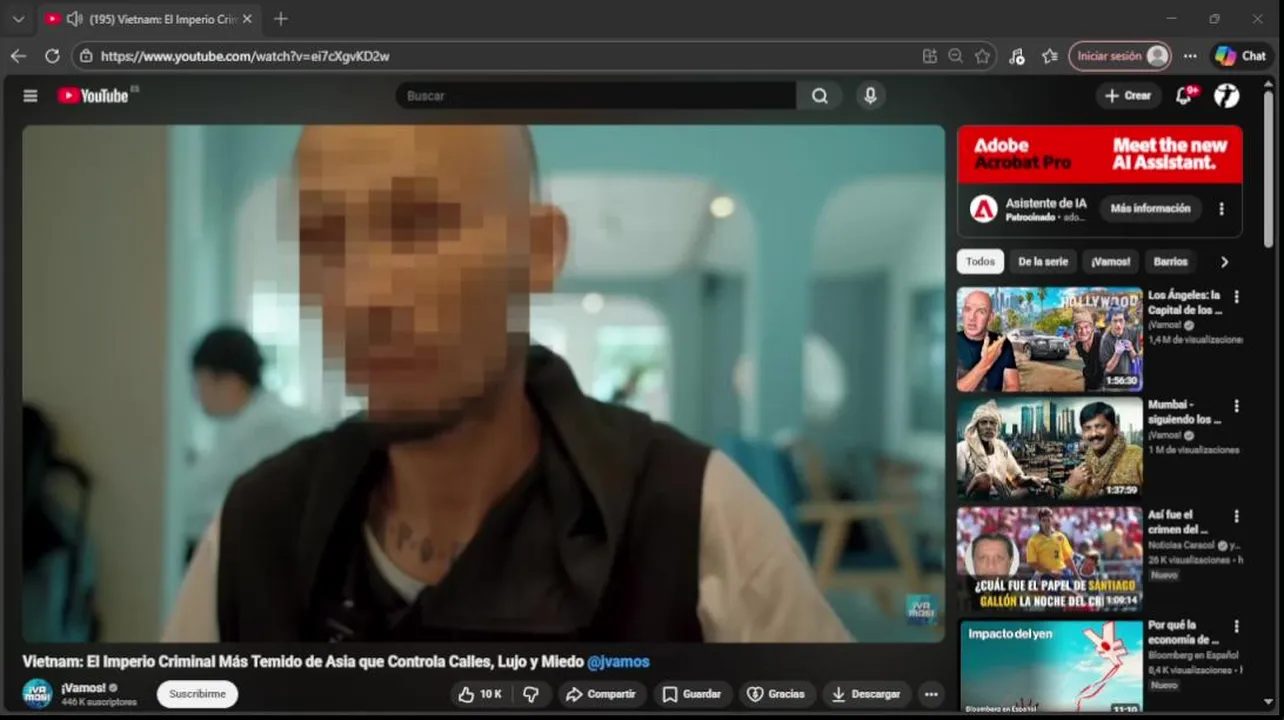Go to the YouTube home logo
Screen dimensions: 1284x720
pyautogui.click(x=93, y=96)
